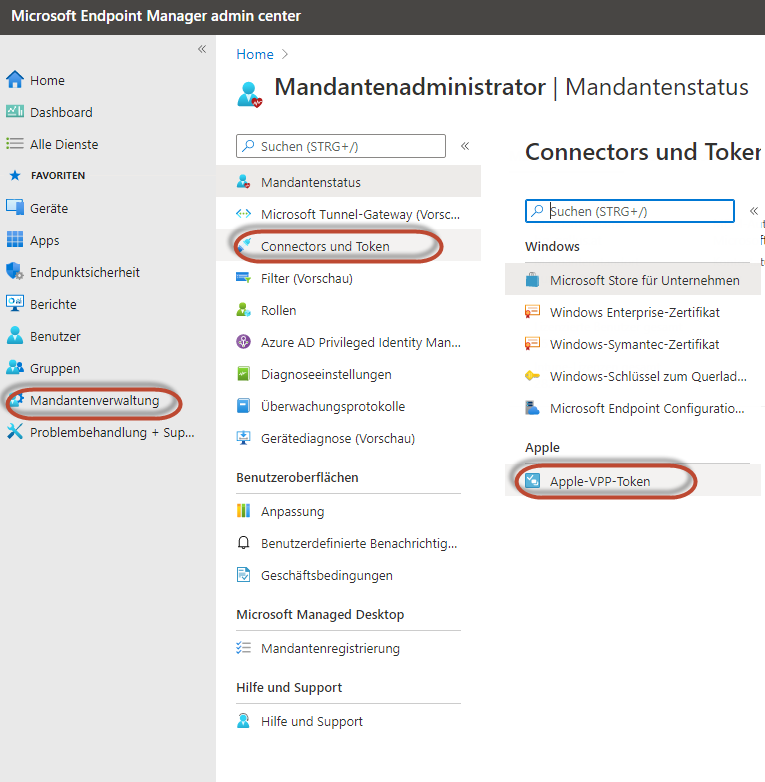Click the Home breadcrumb link
The image size is (765, 782).
[x=254, y=54]
